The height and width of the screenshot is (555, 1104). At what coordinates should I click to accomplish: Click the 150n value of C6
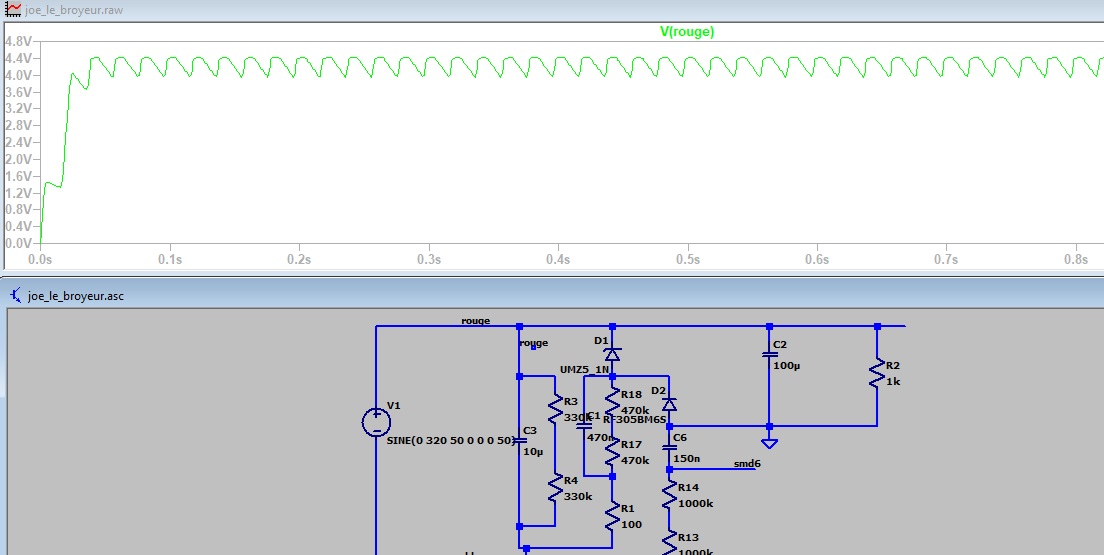tap(686, 458)
